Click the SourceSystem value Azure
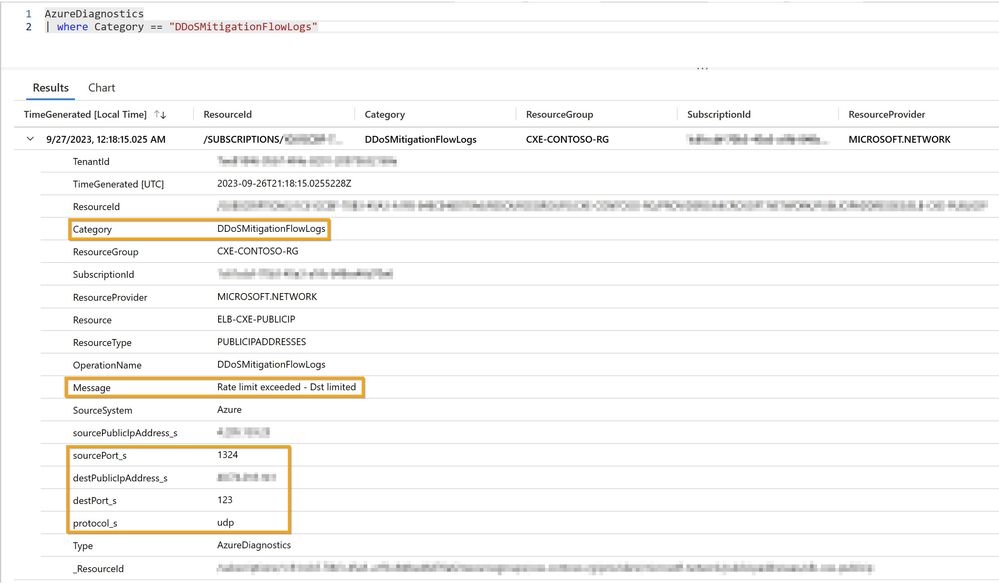 pos(229,410)
